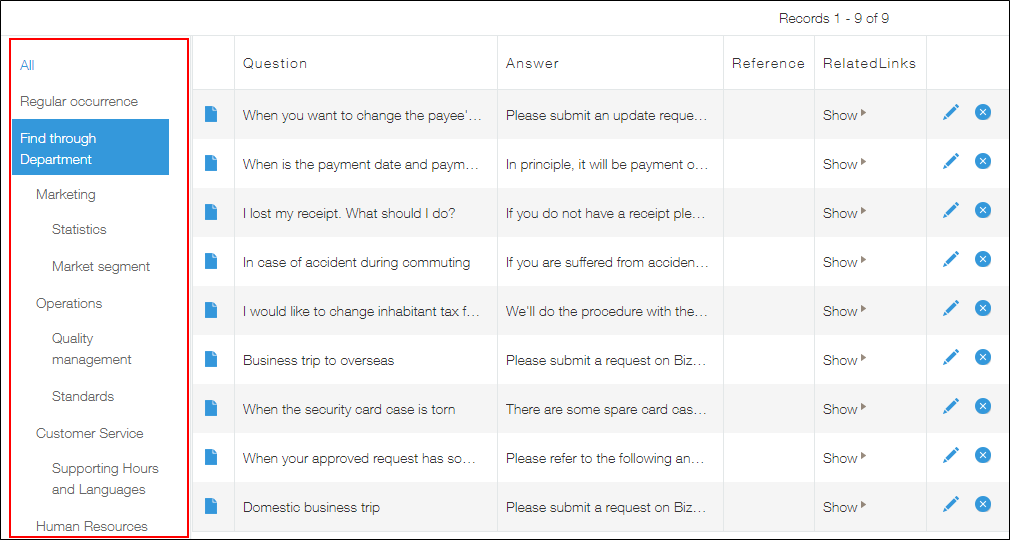
Task: Show related links for Domestic business trip
Action: tap(844, 507)
